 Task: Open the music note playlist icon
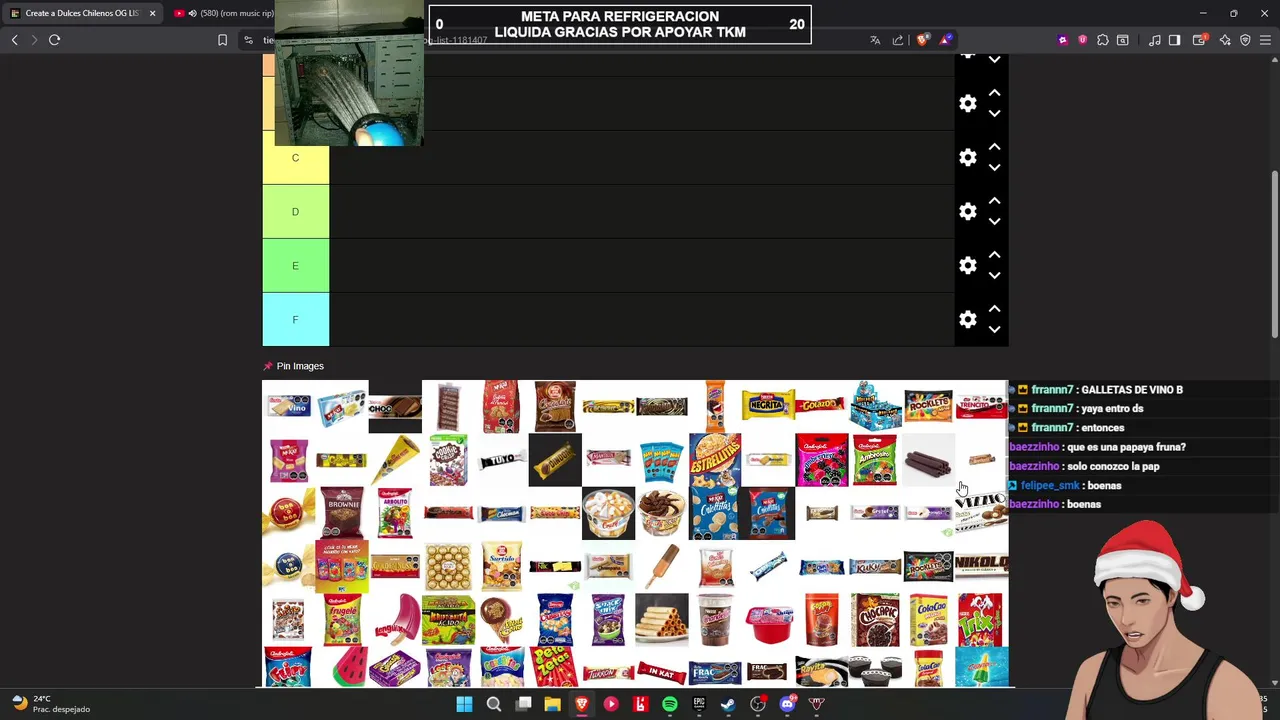click(1155, 40)
